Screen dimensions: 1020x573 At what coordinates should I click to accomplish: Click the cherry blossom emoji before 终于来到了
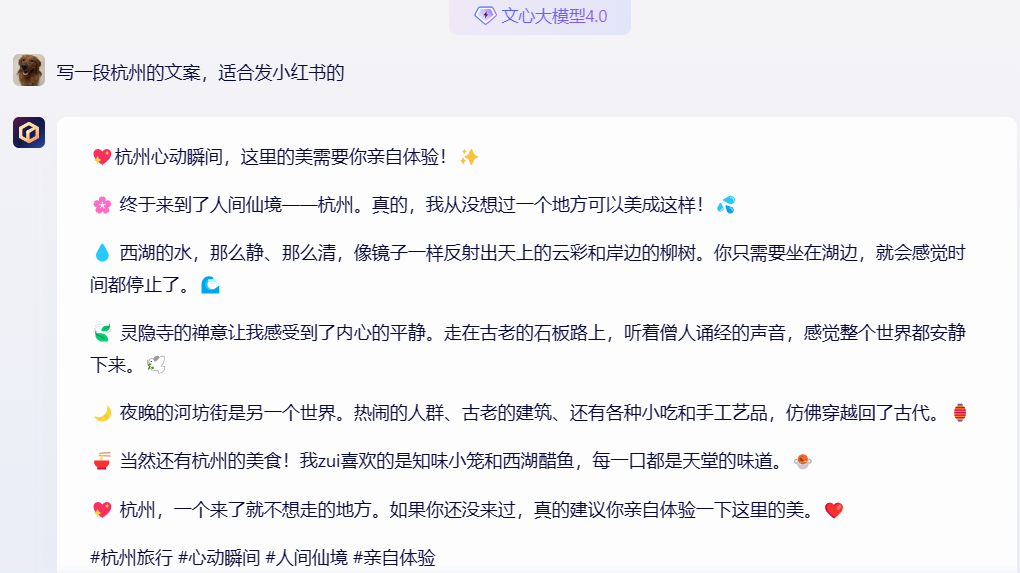101,205
